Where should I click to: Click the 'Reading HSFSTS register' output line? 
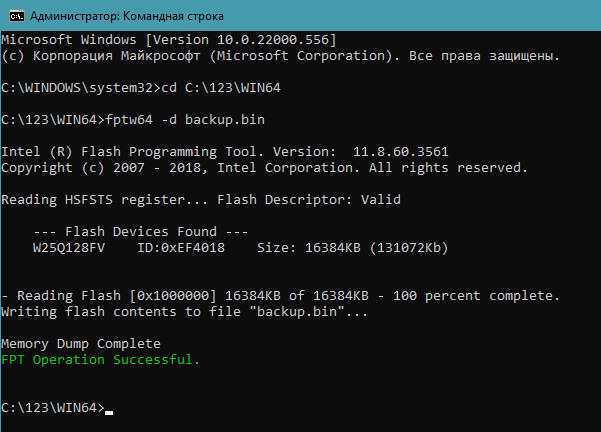(200, 200)
